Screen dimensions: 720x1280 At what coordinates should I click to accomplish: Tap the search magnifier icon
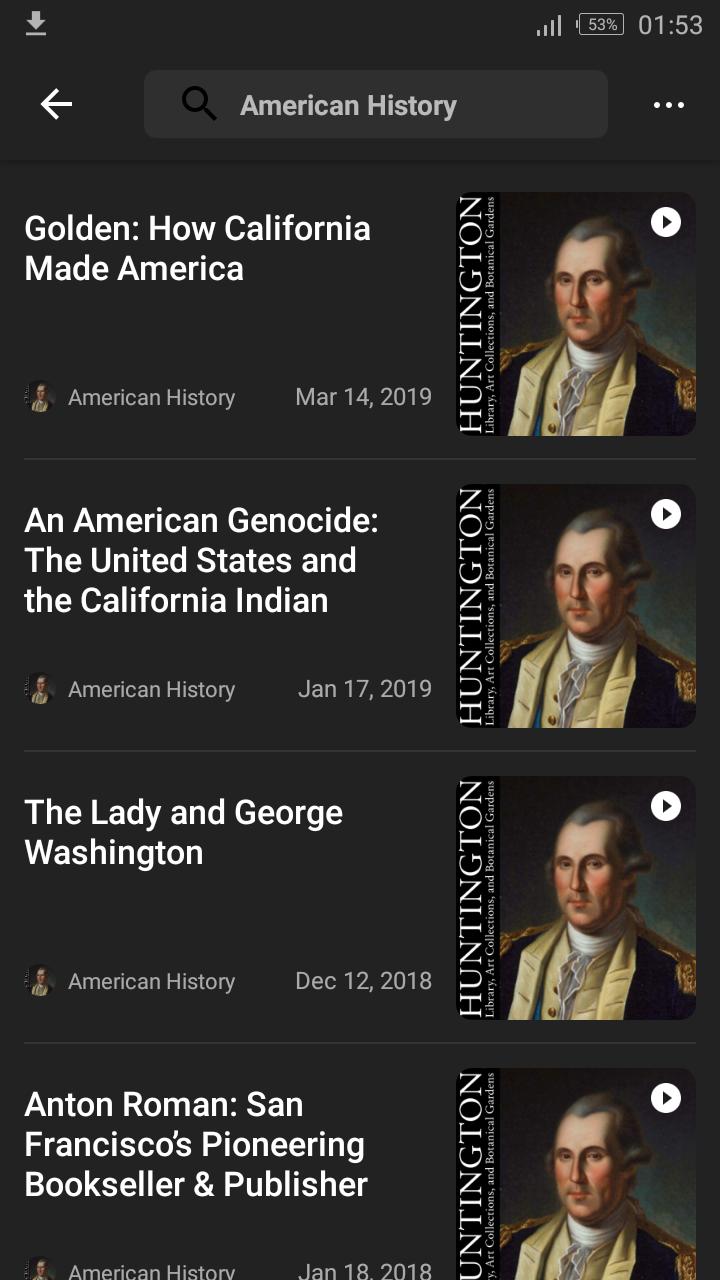(199, 104)
